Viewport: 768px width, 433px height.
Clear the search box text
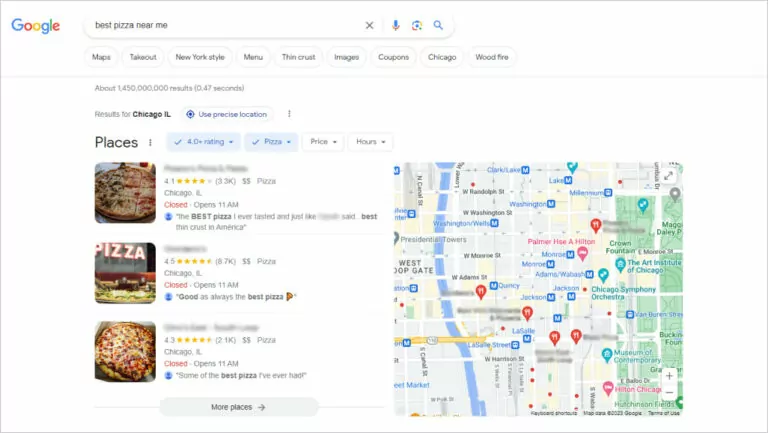pos(369,26)
